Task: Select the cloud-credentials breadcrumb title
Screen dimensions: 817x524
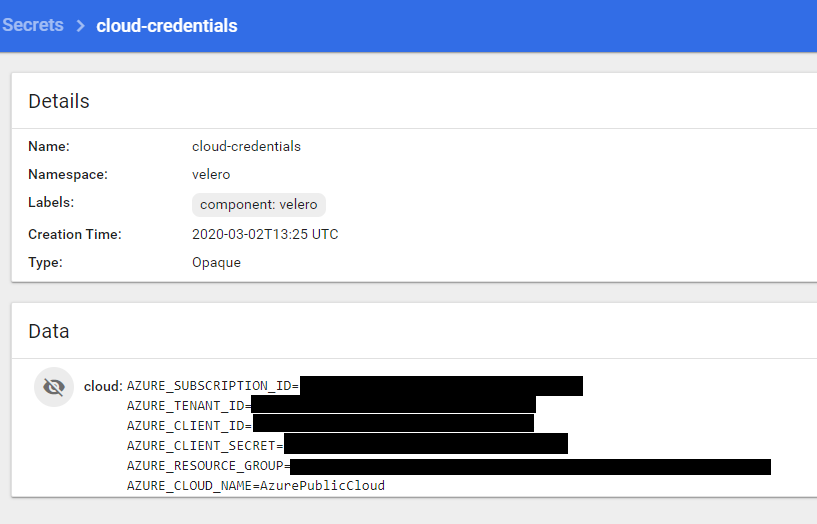Action: point(167,26)
